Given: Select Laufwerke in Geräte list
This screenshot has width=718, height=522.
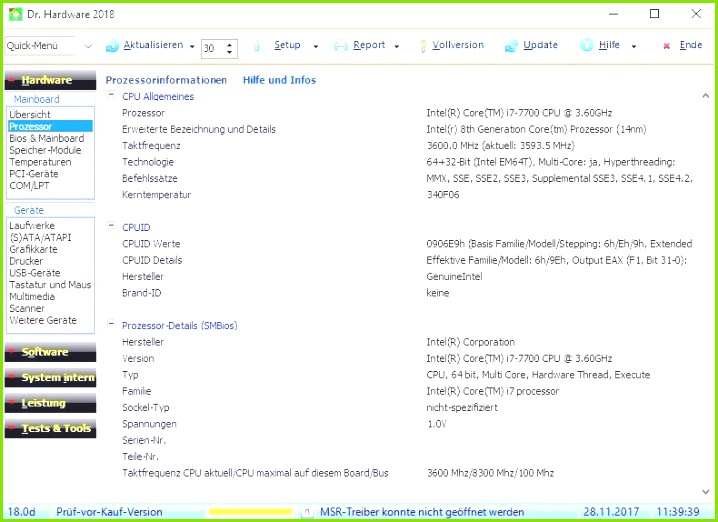Looking at the screenshot, I should click(32, 226).
